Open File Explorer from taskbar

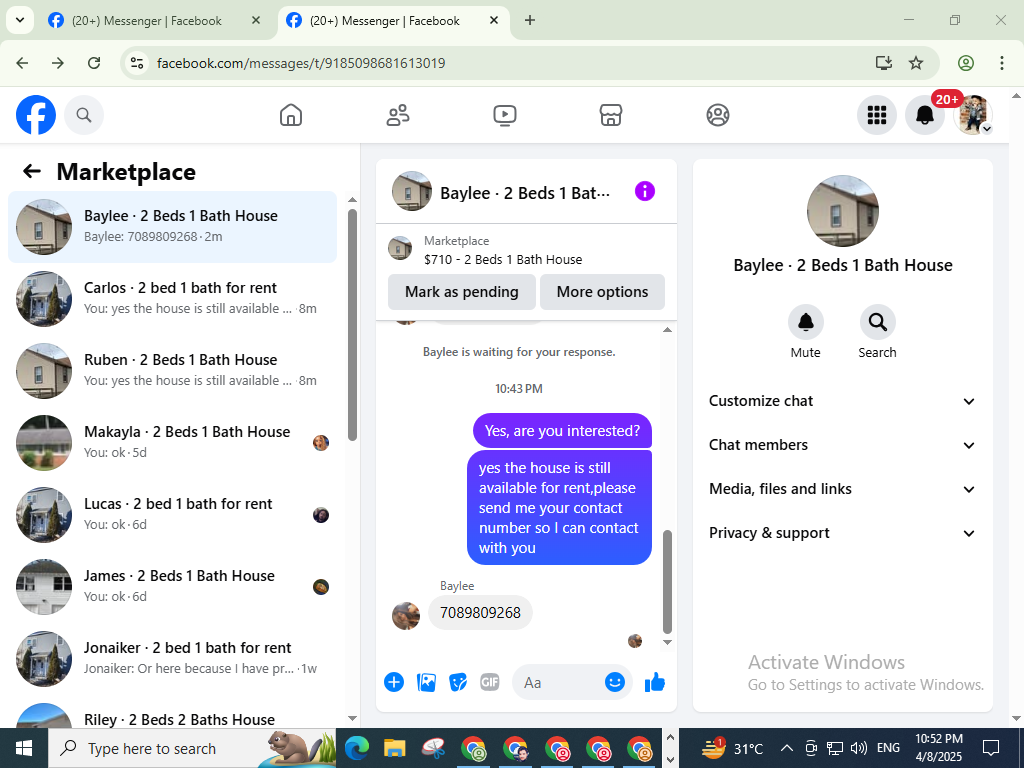(394, 748)
